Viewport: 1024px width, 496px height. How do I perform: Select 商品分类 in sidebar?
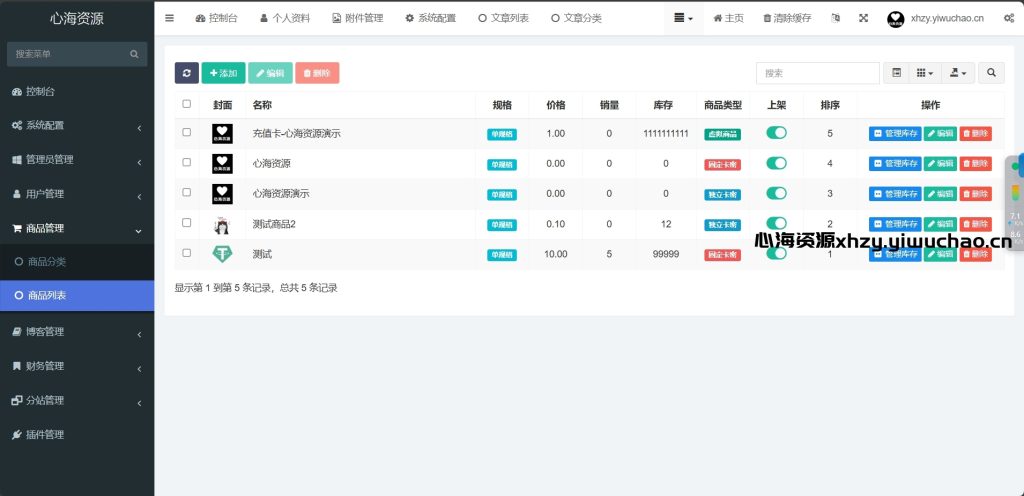77,262
